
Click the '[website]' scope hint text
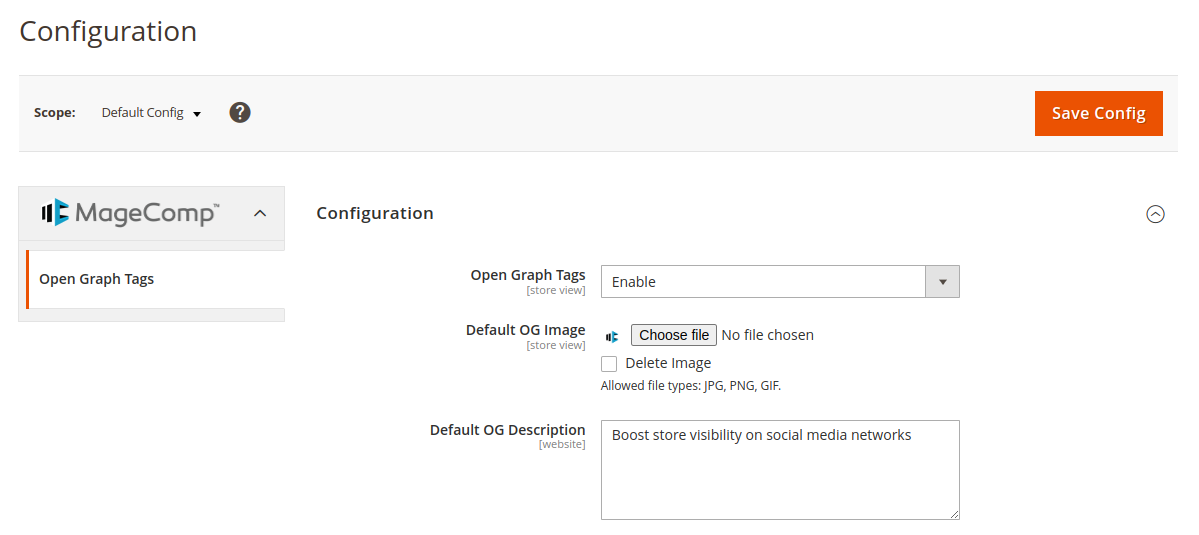562,444
